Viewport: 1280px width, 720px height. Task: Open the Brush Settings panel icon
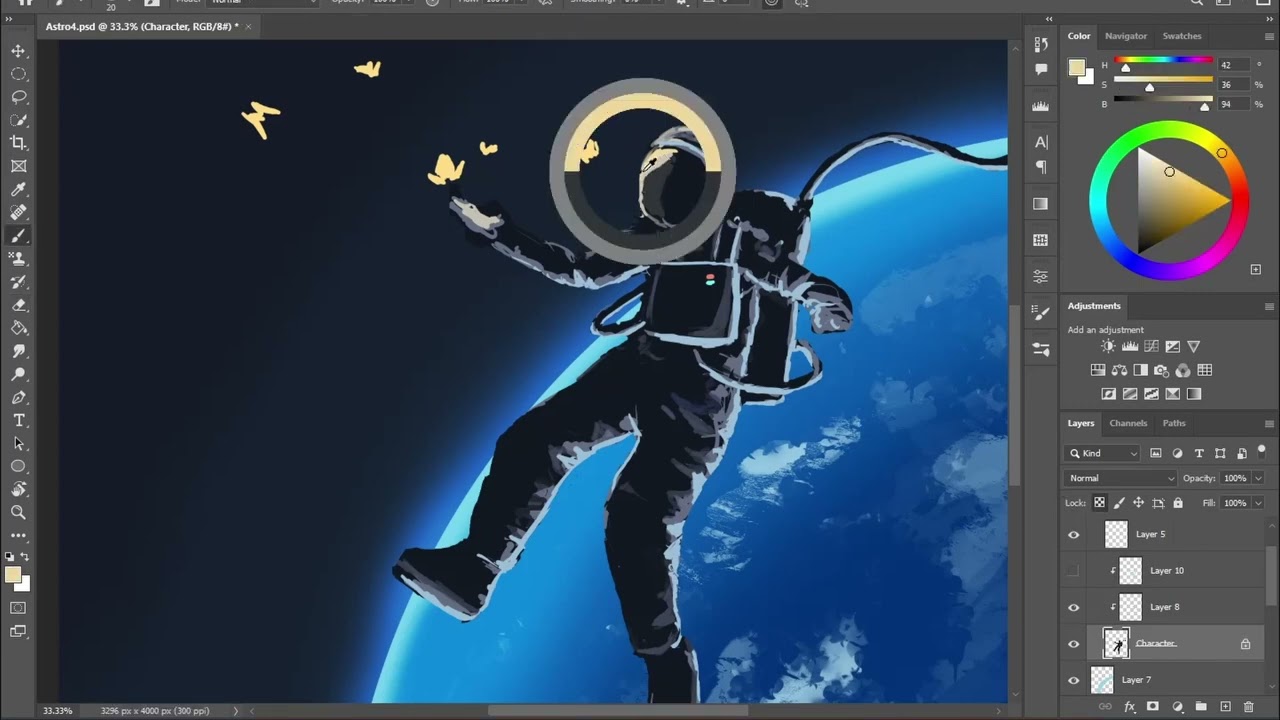1041,313
